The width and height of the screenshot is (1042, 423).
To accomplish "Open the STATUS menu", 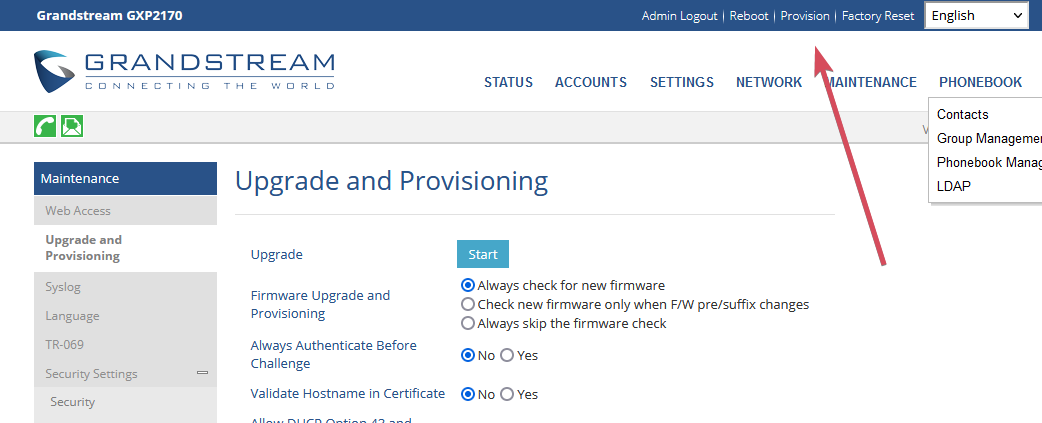I will 508,82.
